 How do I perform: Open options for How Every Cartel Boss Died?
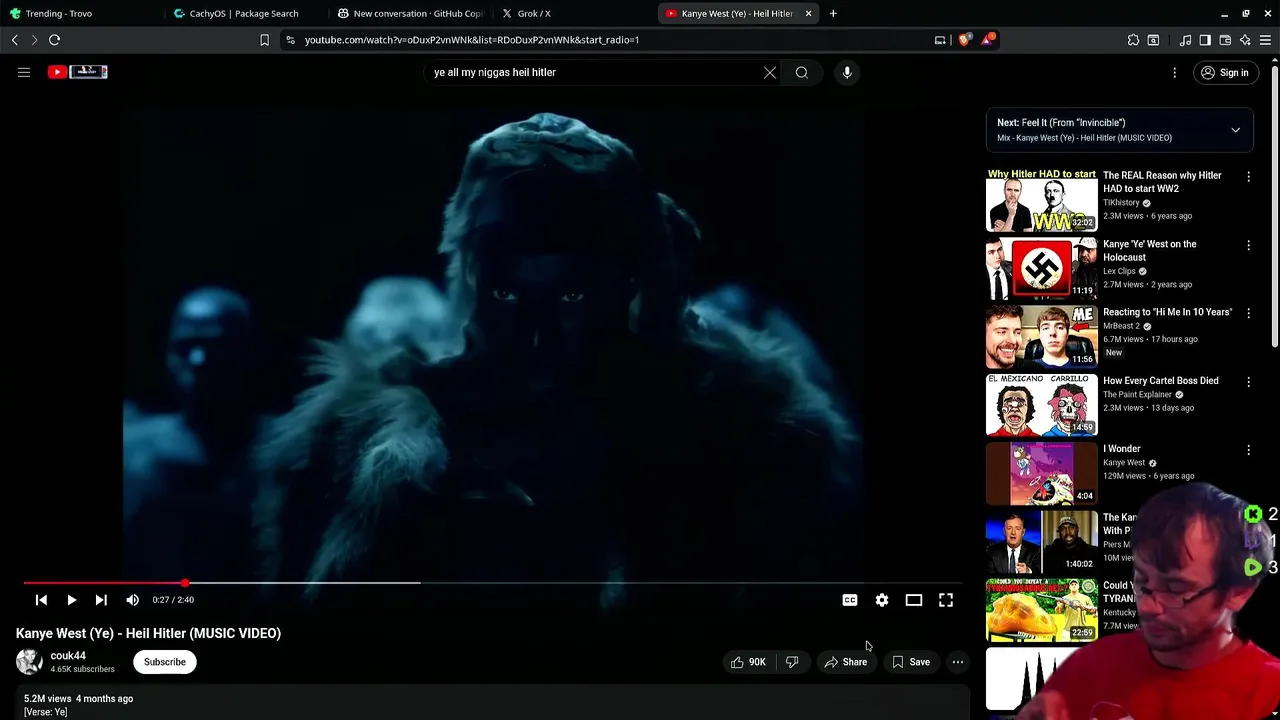click(1248, 382)
